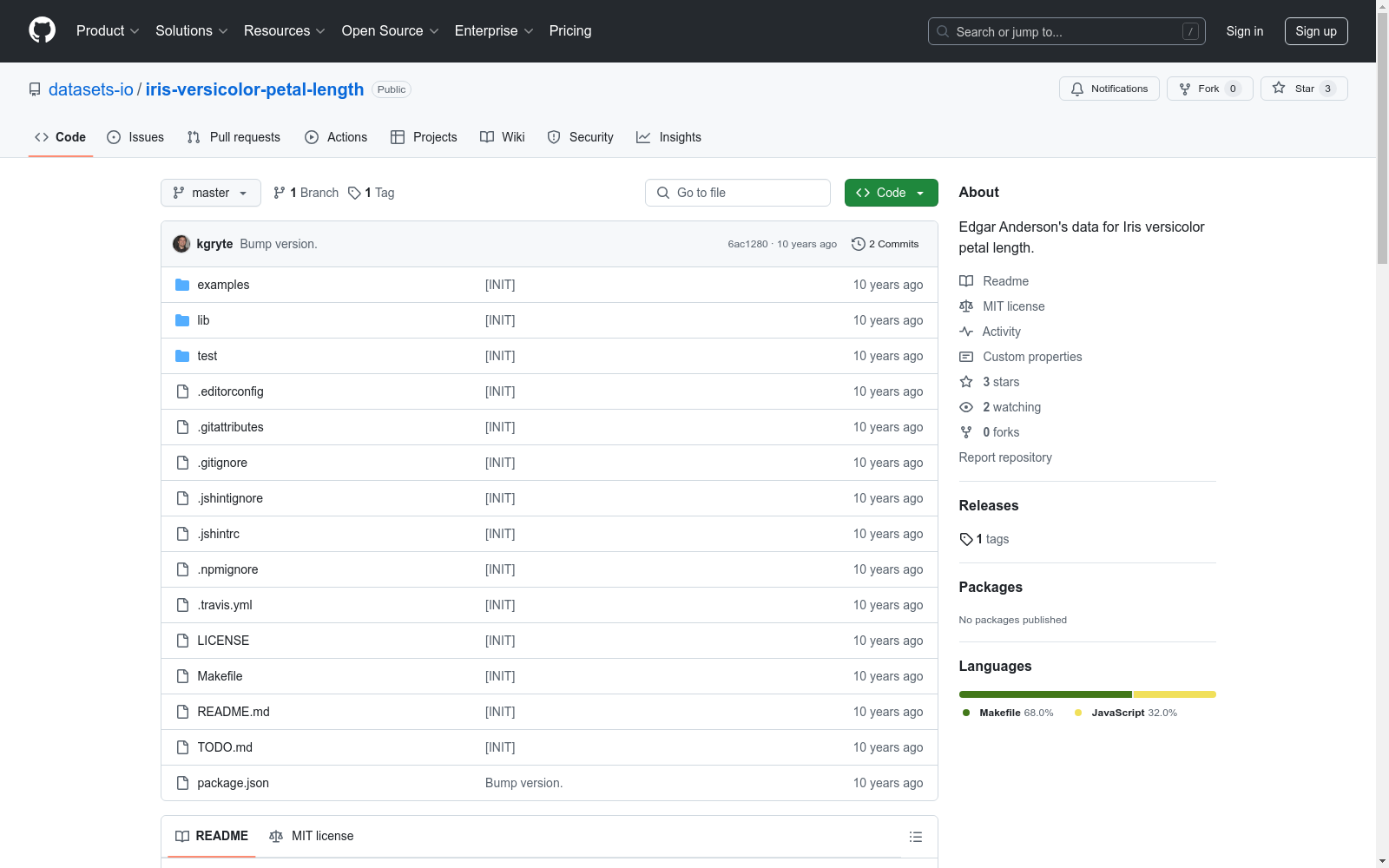The width and height of the screenshot is (1389, 868).
Task: Click the .editorconfig file icon
Action: click(x=182, y=391)
